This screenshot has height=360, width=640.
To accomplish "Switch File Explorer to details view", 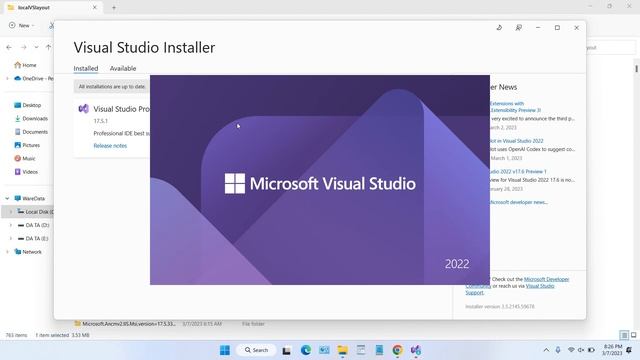I will [x=624, y=335].
